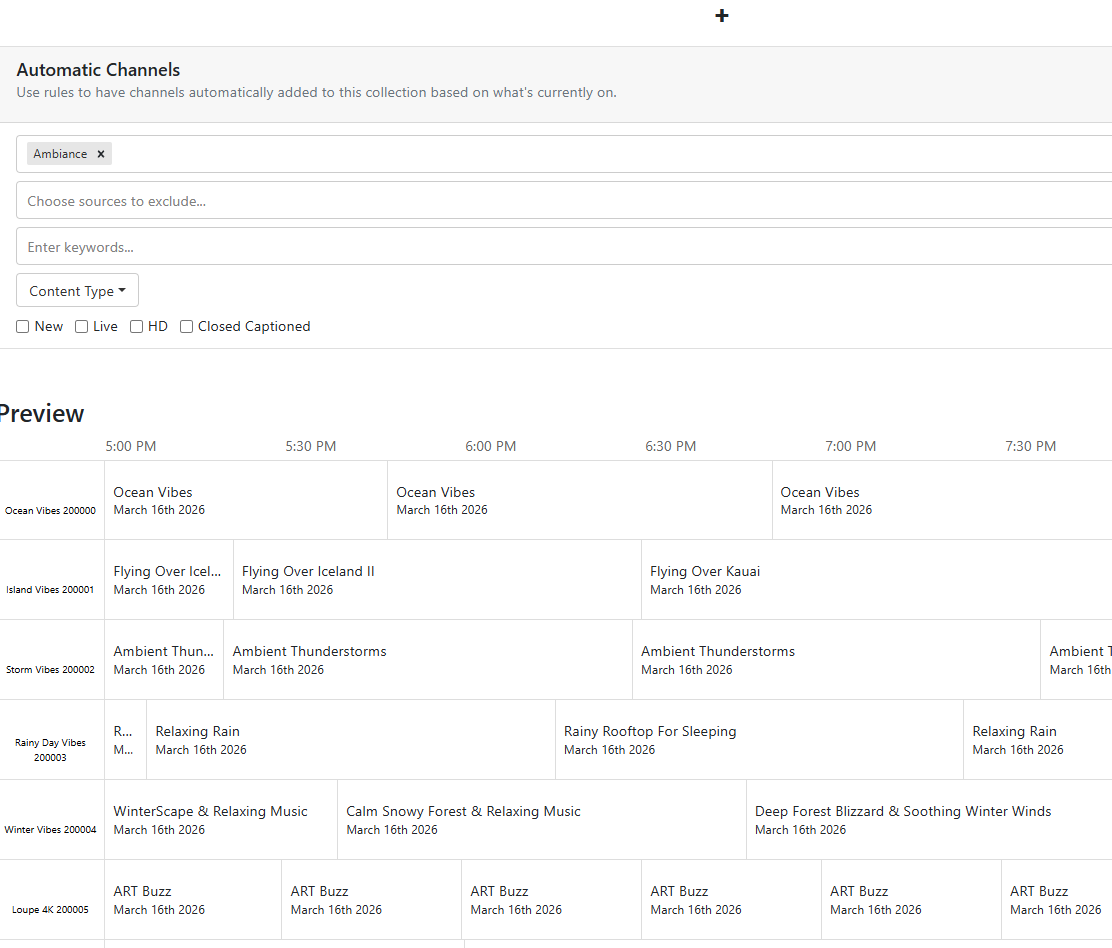Select Deep Forest Blizzard program block
1112x948 pixels.
tap(903, 820)
